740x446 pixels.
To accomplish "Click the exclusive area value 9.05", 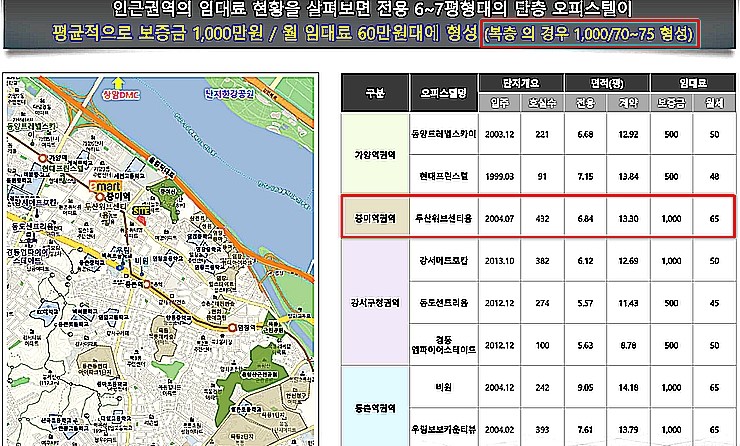I will pos(585,387).
